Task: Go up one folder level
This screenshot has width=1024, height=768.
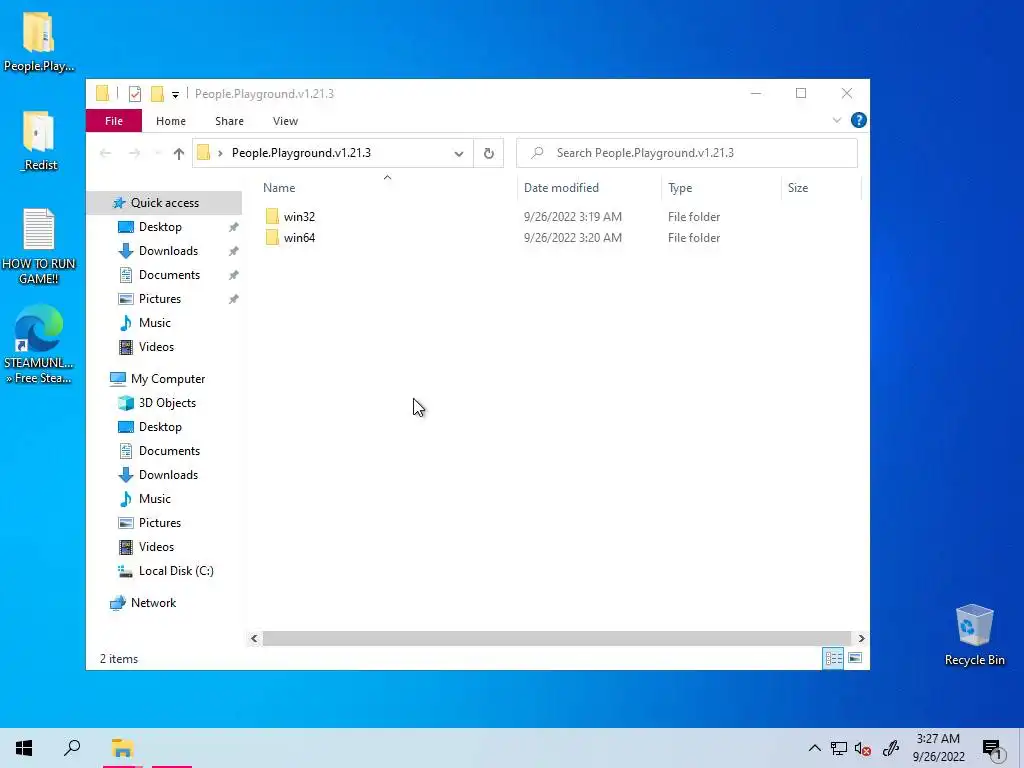Action: click(178, 153)
